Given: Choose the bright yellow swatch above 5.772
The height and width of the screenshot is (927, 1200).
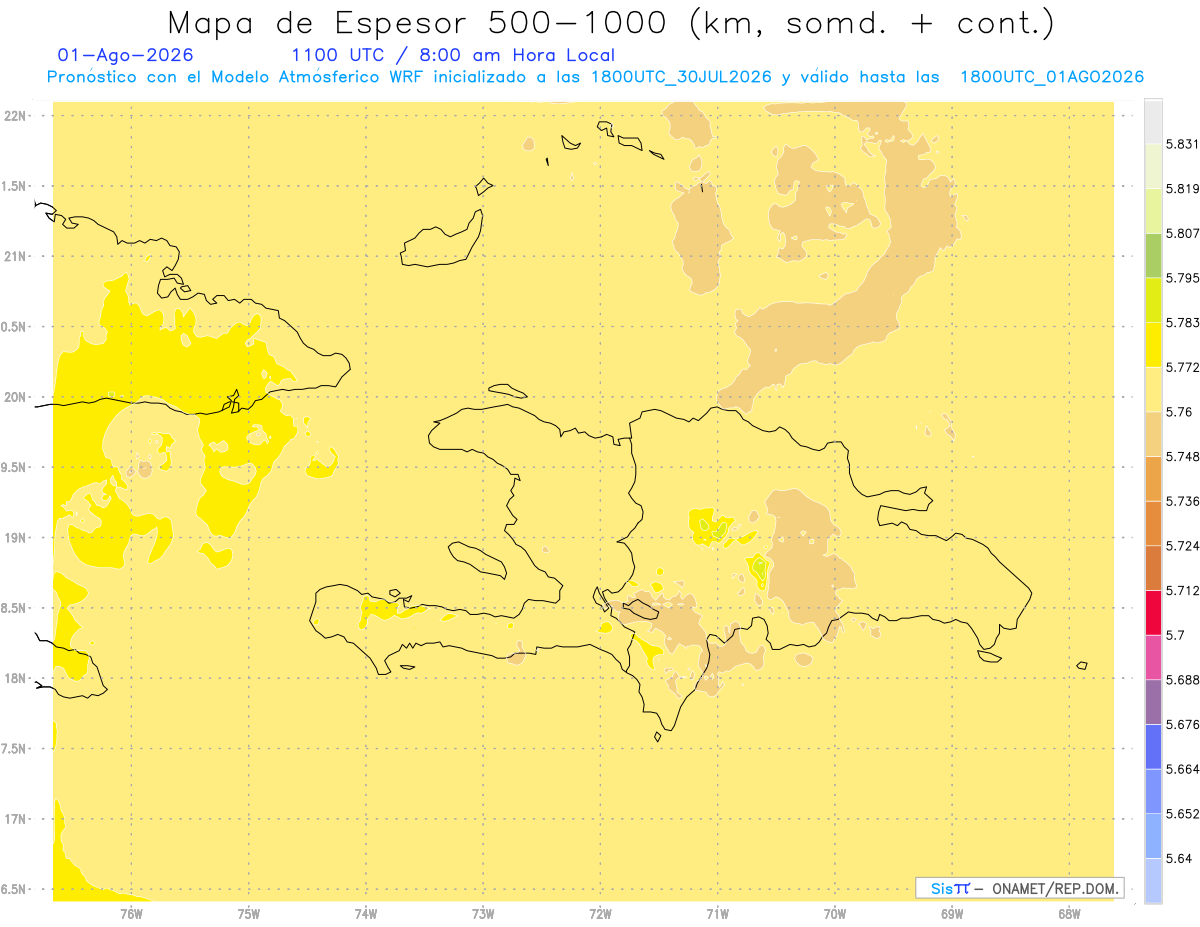Looking at the screenshot, I should 1153,344.
